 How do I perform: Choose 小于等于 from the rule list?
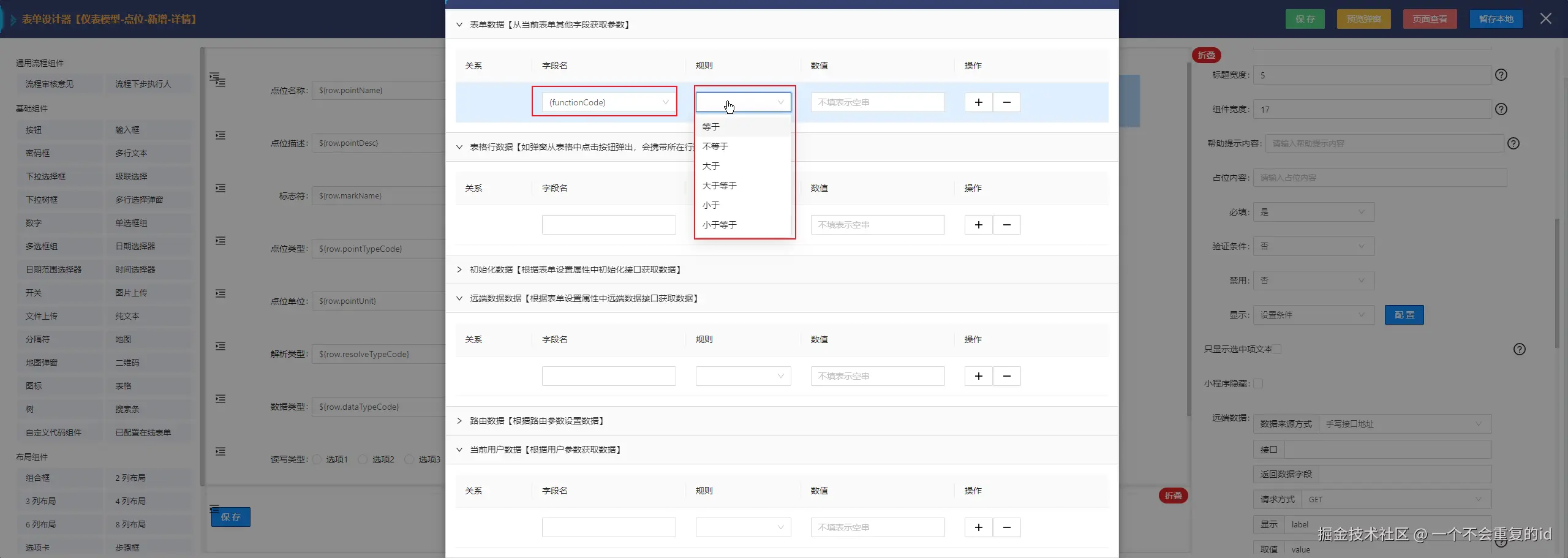(743, 225)
